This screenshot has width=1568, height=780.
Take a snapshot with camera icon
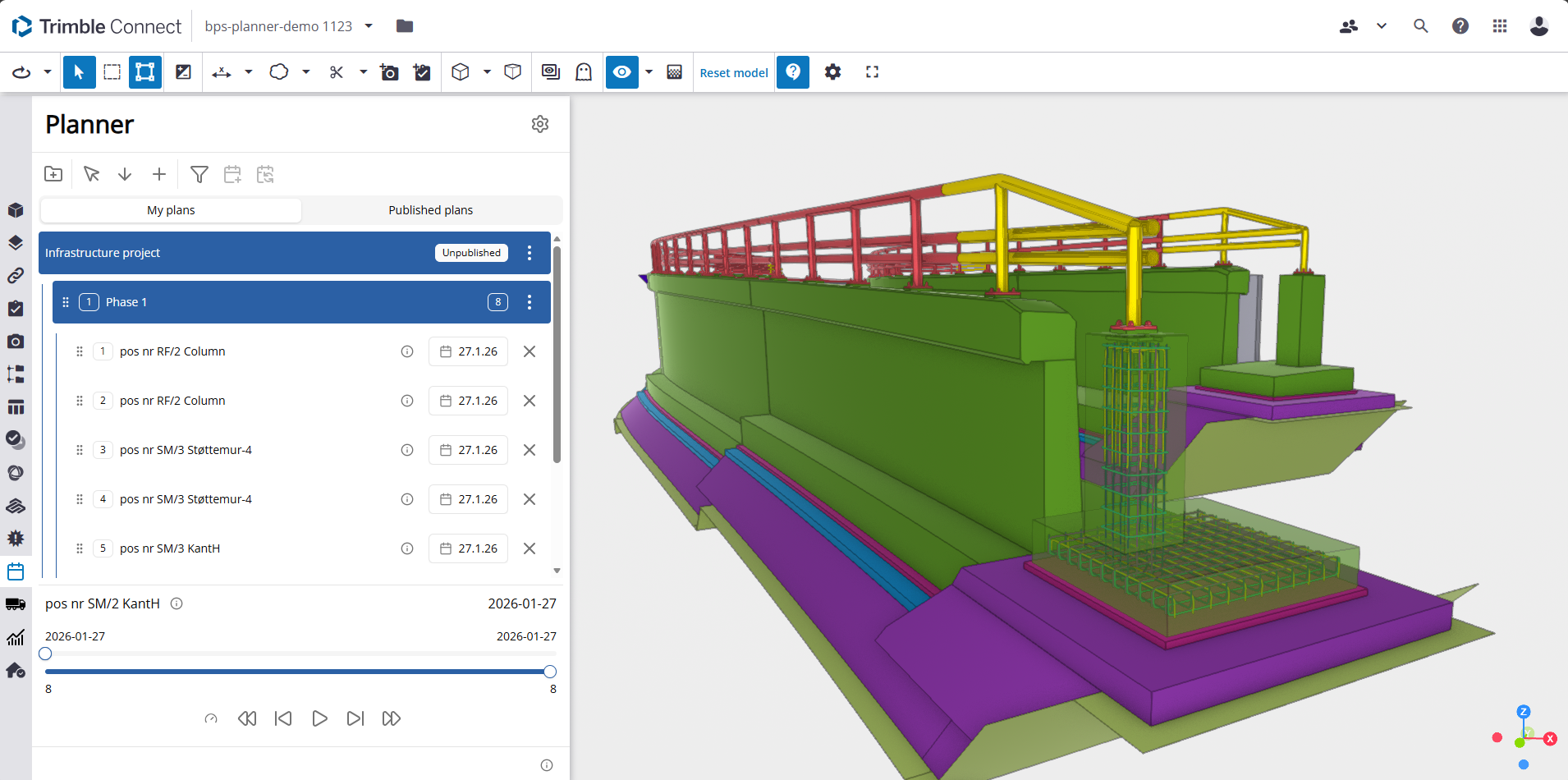coord(389,72)
